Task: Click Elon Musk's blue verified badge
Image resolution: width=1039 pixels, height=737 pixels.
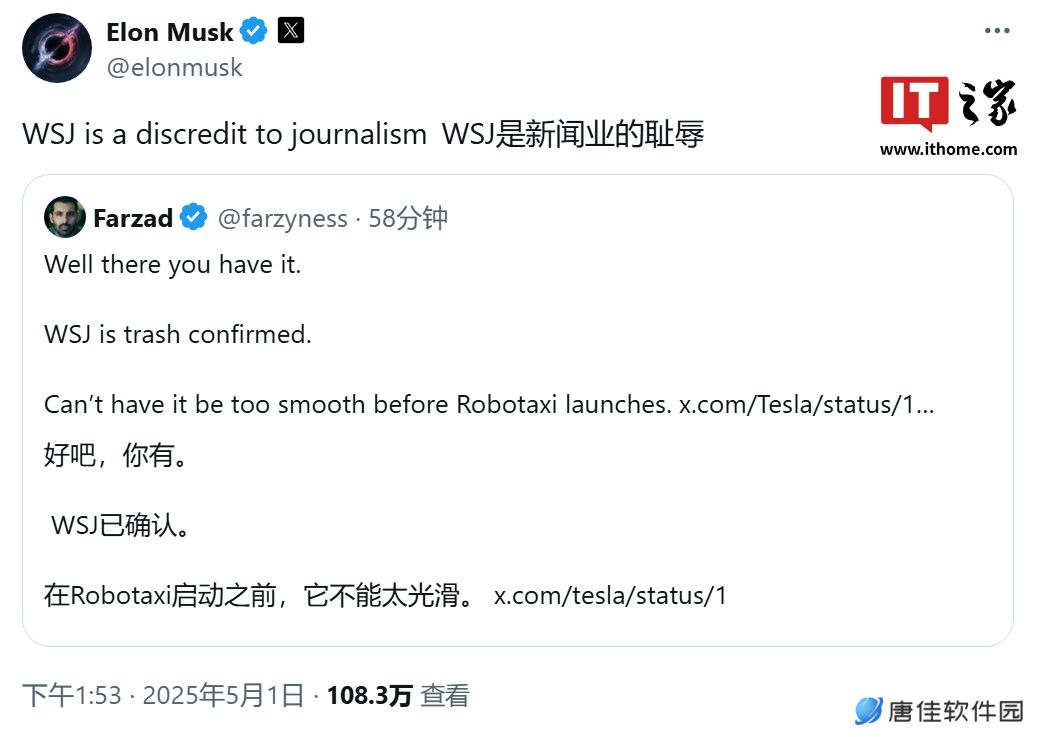Action: pos(253,31)
